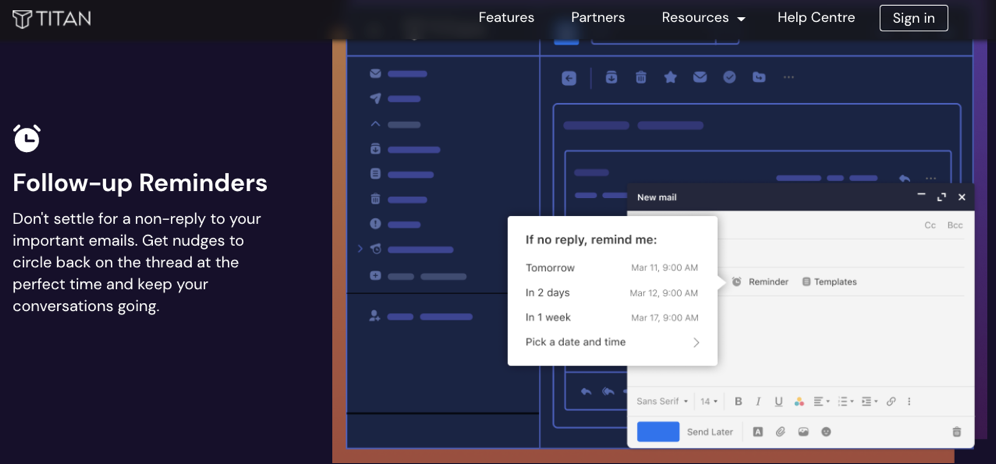996x464 pixels.
Task: Click the Titan logo
Action: [x=51, y=18]
